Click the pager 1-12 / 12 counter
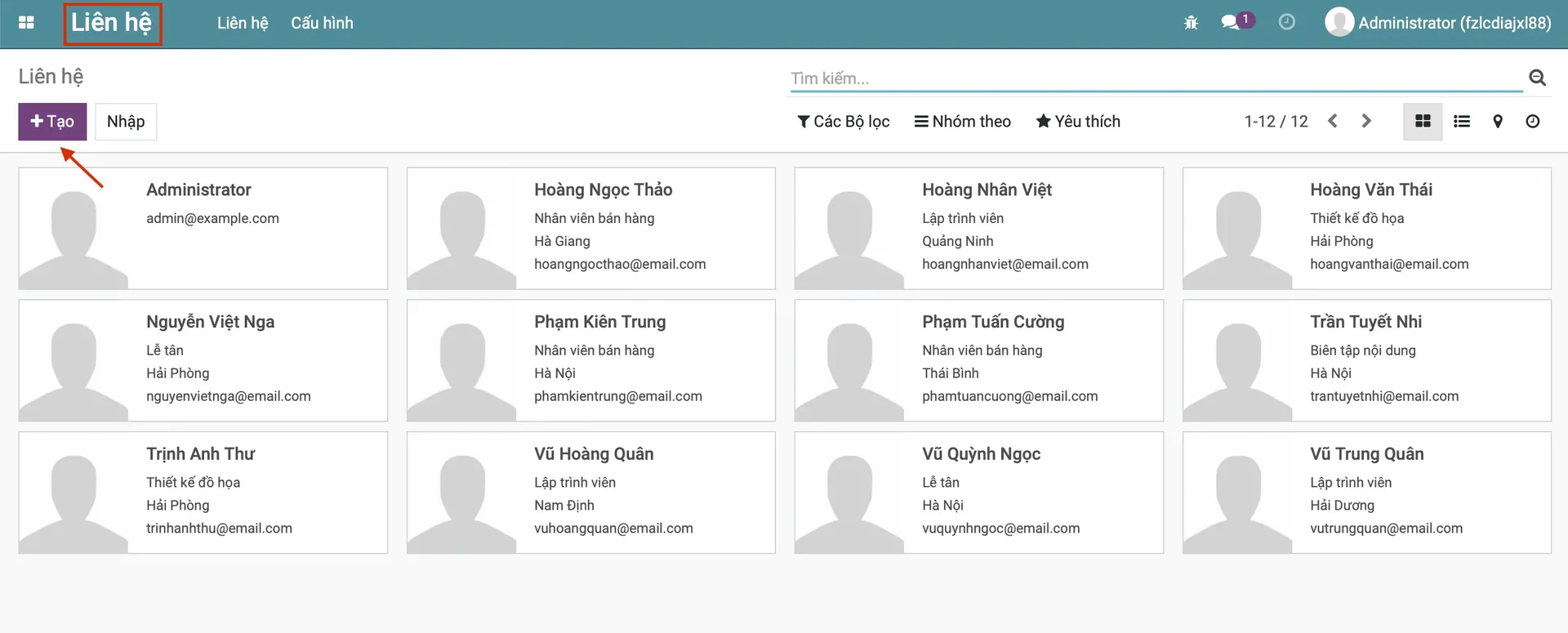 (x=1276, y=121)
